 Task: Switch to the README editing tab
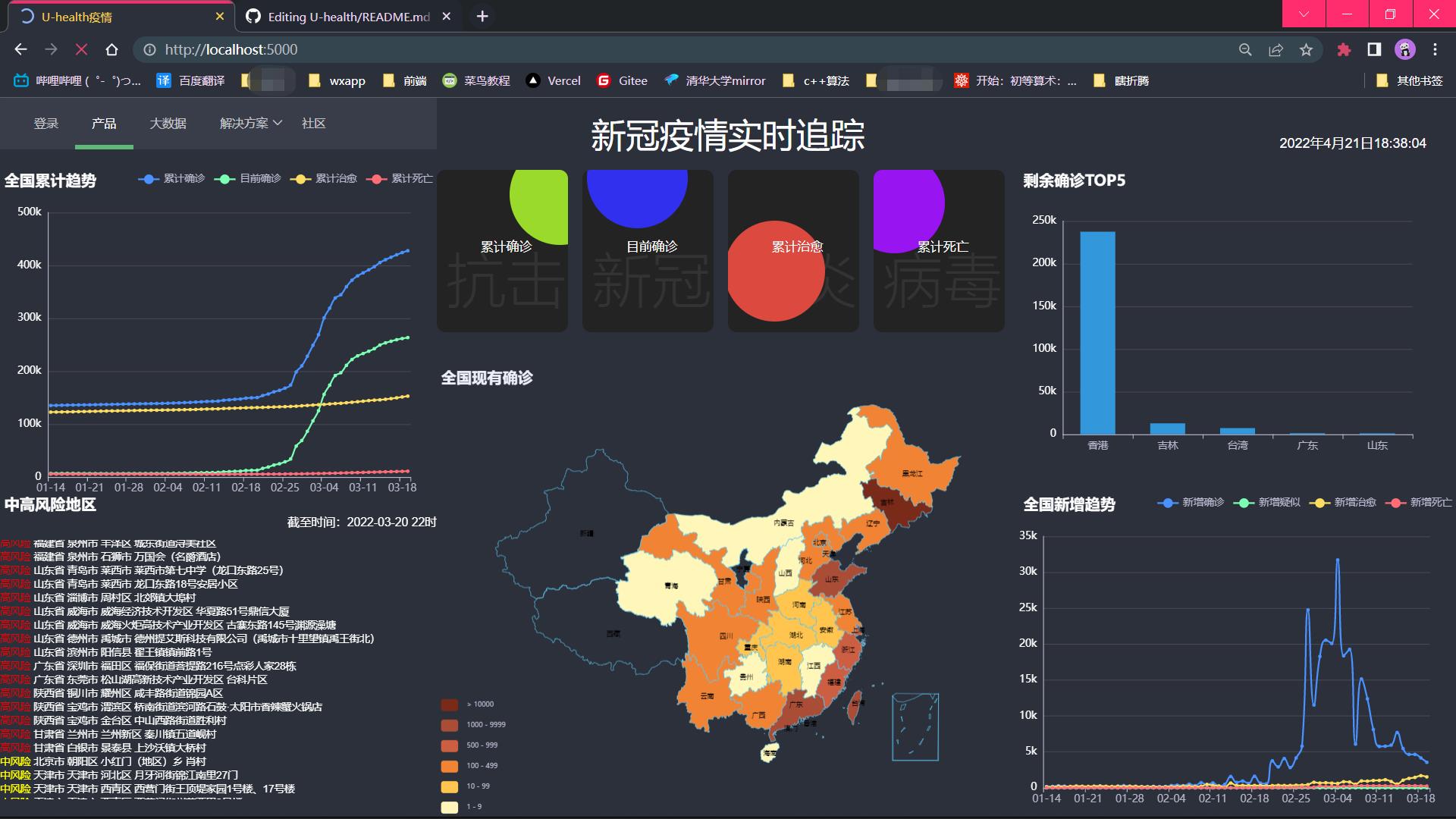point(345,16)
